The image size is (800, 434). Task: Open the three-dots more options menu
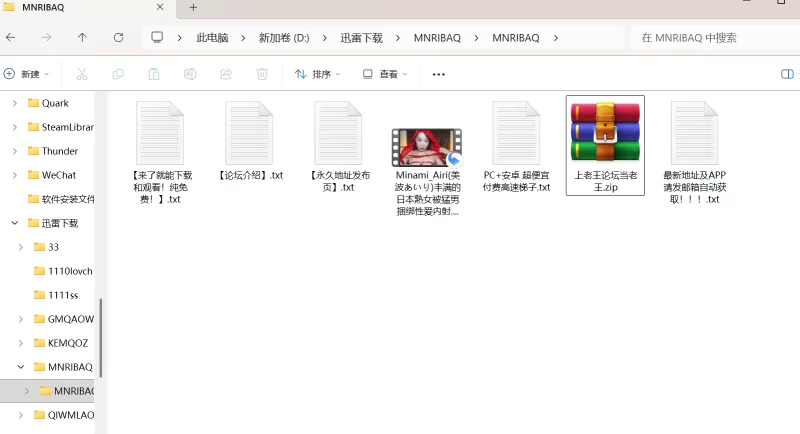click(x=438, y=74)
